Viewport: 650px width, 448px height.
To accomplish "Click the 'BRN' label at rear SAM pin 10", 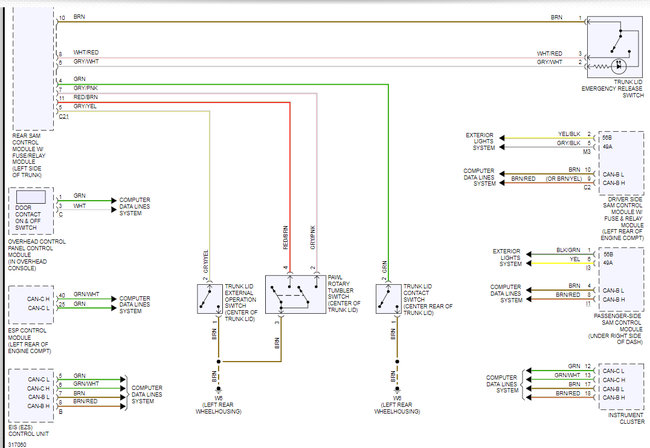I will (79, 17).
